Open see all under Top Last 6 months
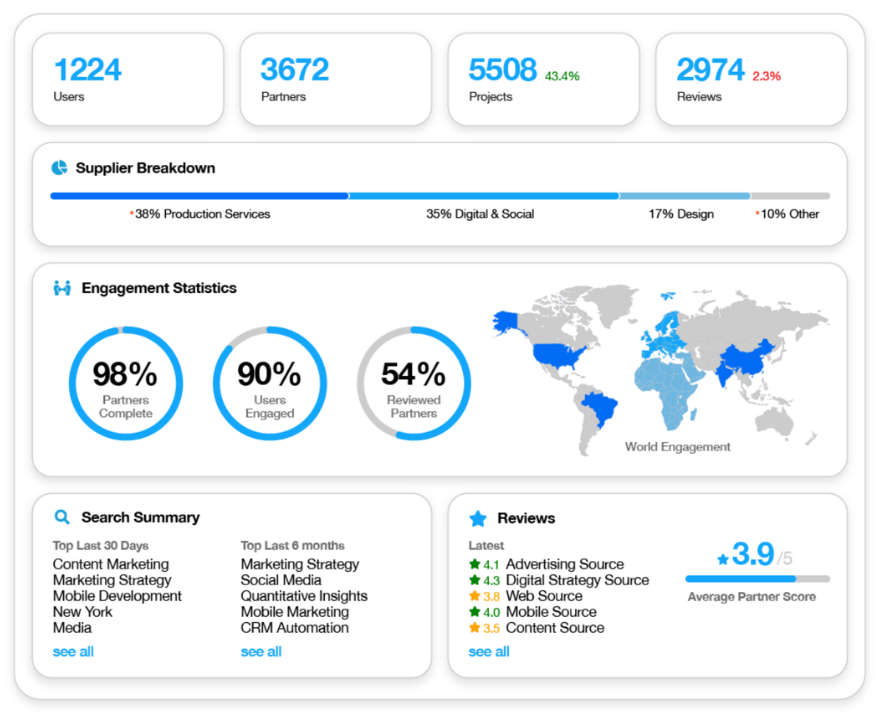Image resolution: width=884 pixels, height=720 pixels. pos(260,651)
